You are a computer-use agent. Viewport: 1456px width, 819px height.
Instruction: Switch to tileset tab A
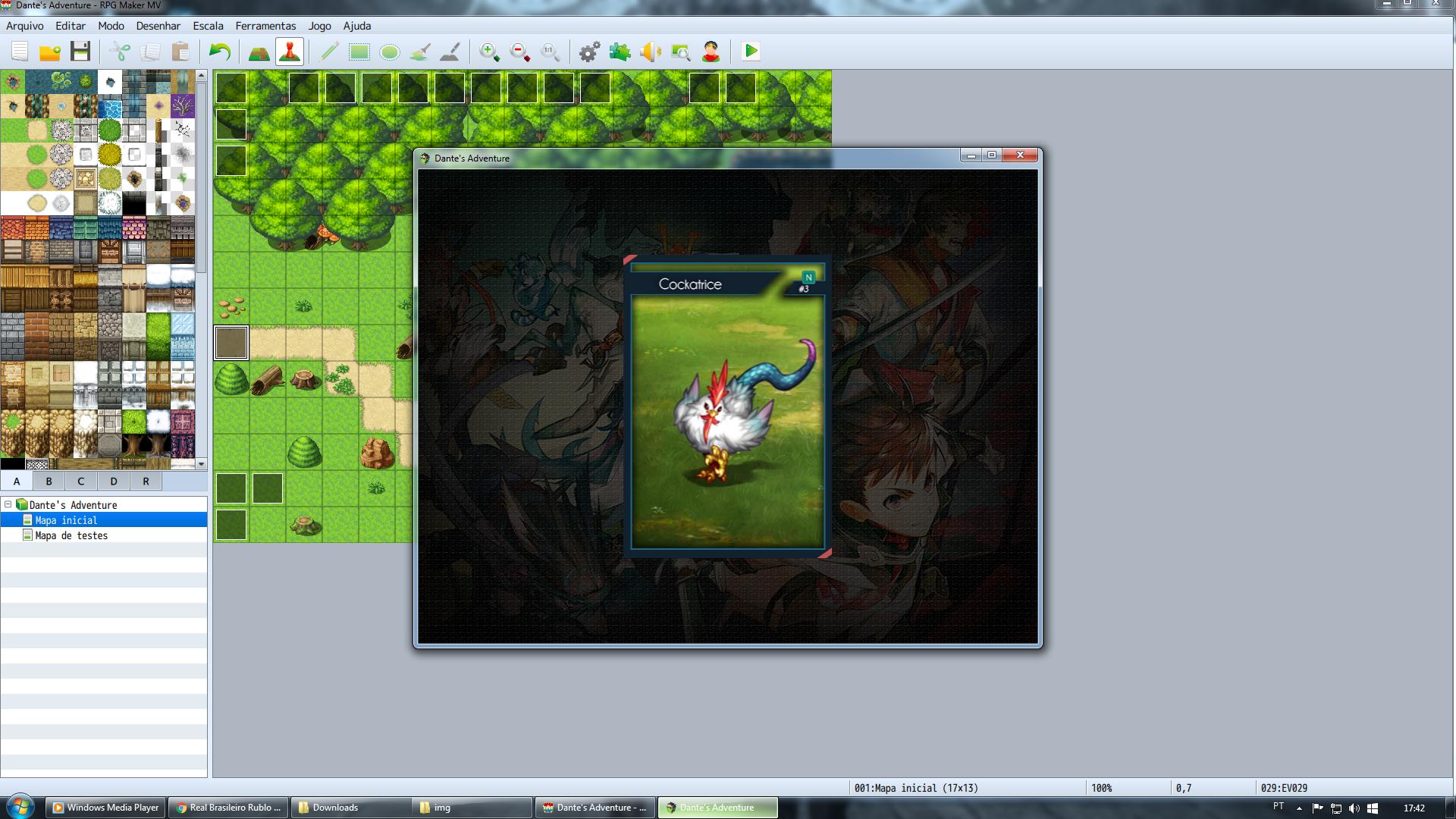pos(17,481)
